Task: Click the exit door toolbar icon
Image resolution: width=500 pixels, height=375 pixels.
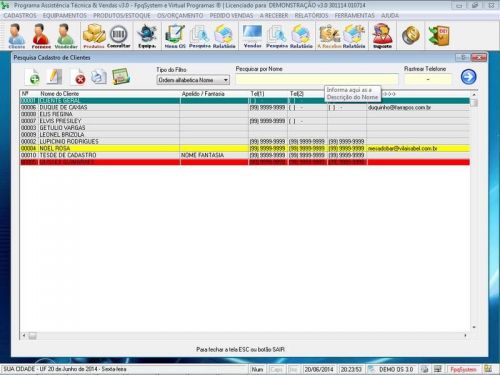Action: click(x=439, y=35)
